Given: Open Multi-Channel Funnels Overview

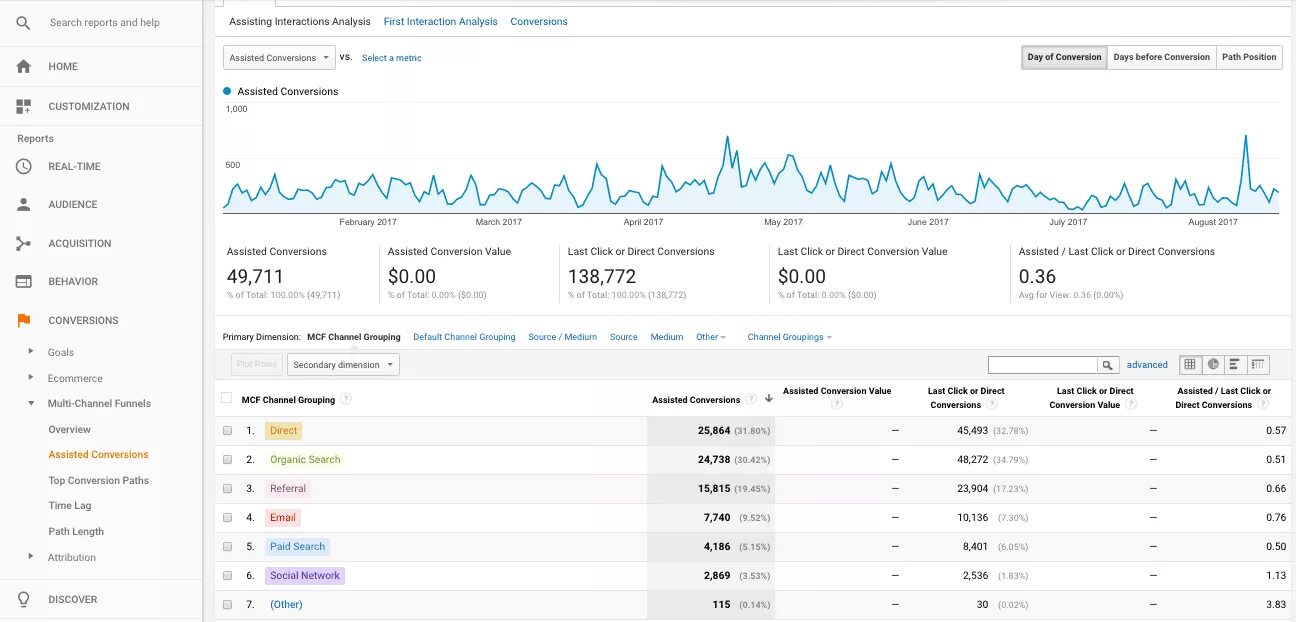Looking at the screenshot, I should tap(70, 429).
